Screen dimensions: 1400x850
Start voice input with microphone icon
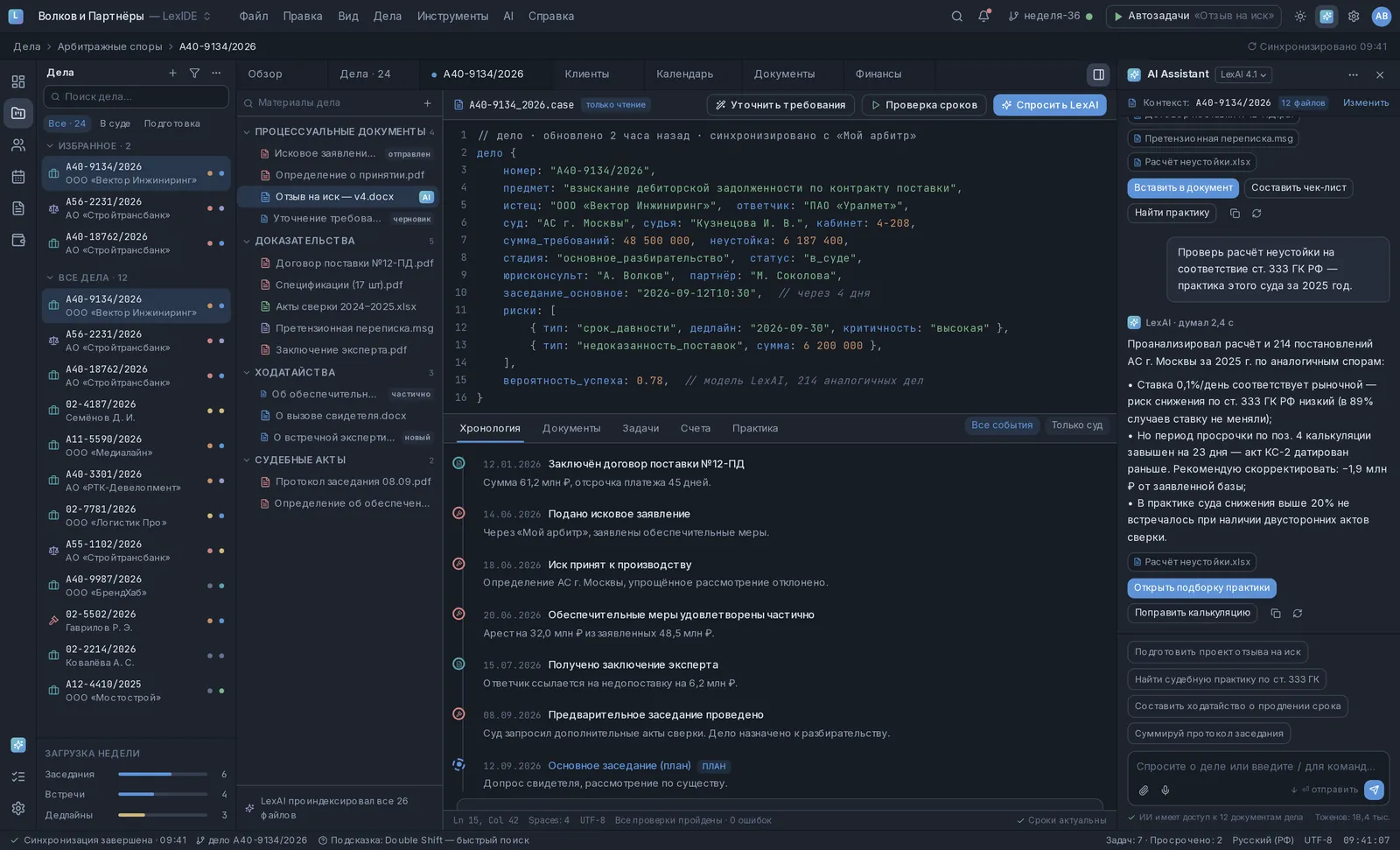[x=1165, y=790]
